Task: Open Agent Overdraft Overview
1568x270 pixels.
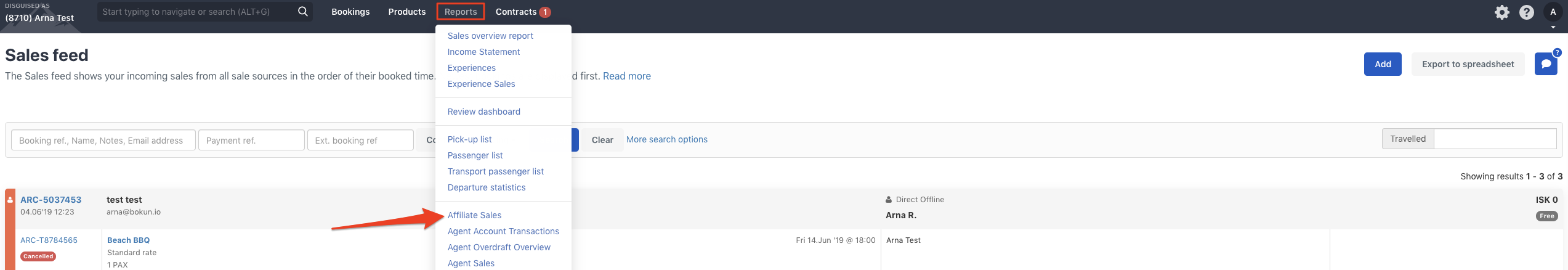Action: click(499, 247)
